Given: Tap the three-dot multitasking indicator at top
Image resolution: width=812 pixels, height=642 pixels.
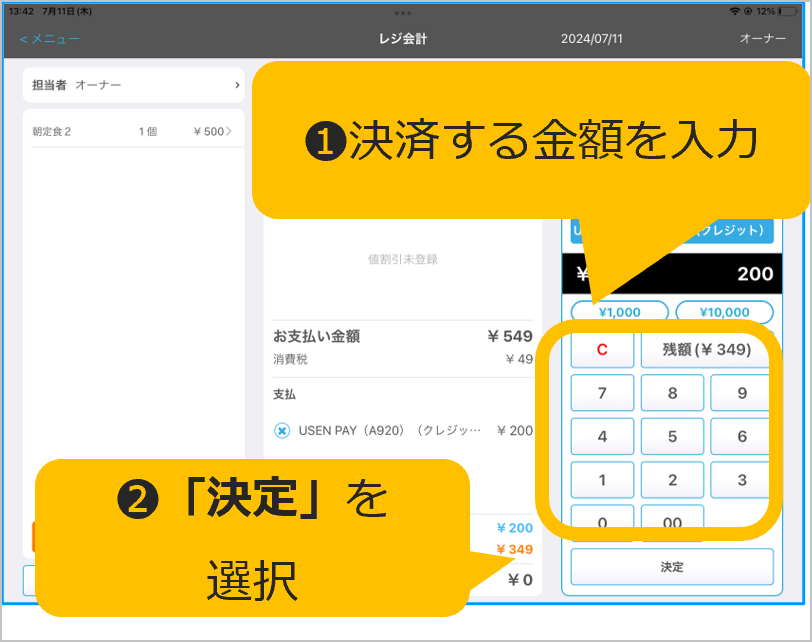Looking at the screenshot, I should pos(403,12).
